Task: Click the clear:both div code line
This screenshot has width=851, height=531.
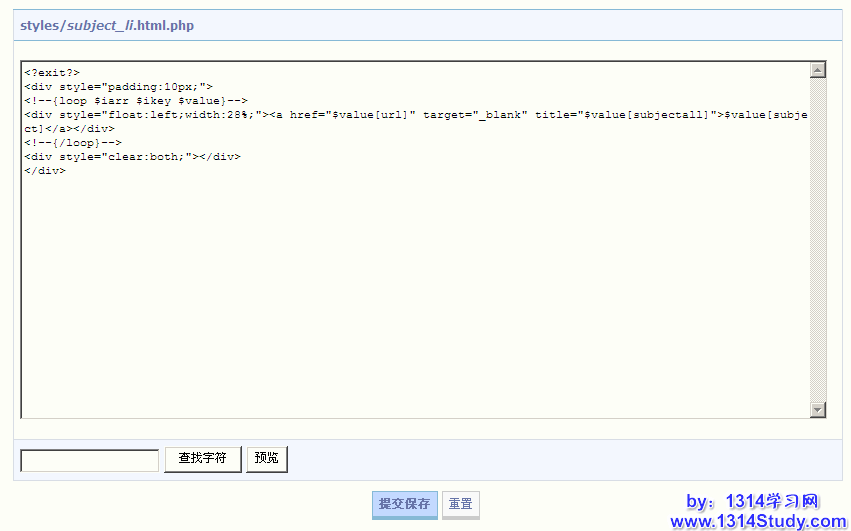Action: (x=133, y=157)
